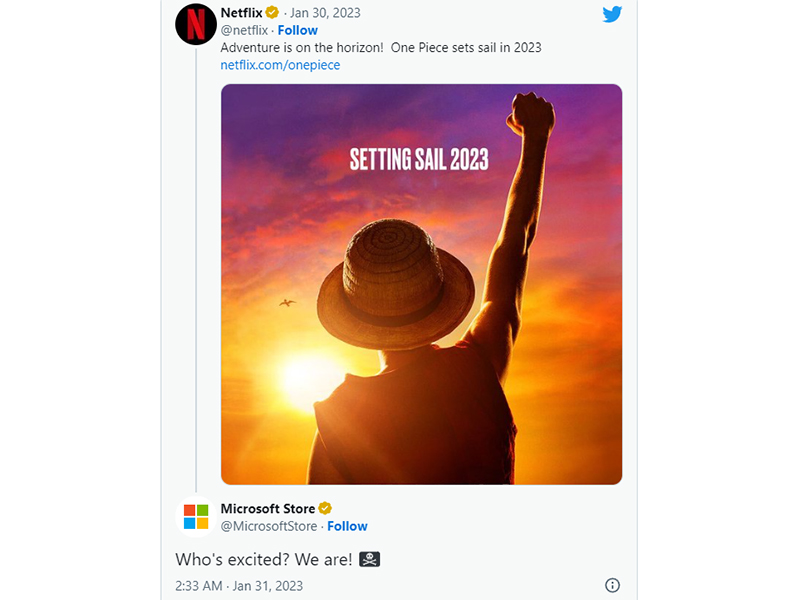Click the Twitter bird logo
The image size is (800, 600).
coord(612,14)
